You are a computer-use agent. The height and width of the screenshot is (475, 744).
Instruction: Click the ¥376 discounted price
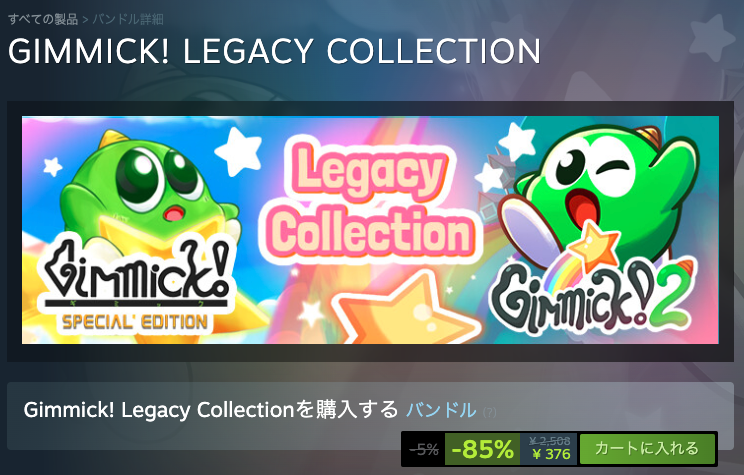click(x=551, y=455)
